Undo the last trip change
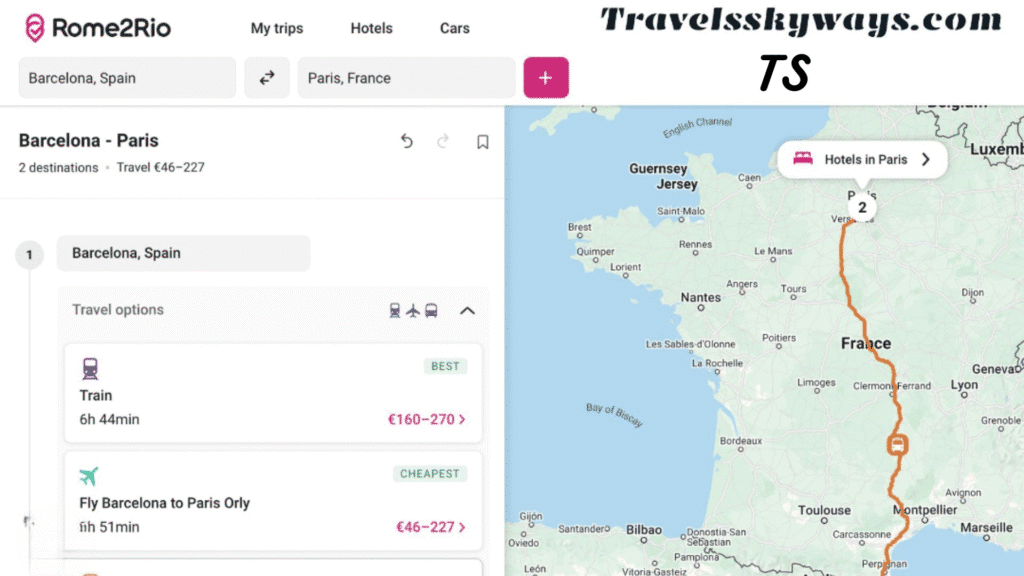Screen dimensions: 1024x576 (x=407, y=141)
